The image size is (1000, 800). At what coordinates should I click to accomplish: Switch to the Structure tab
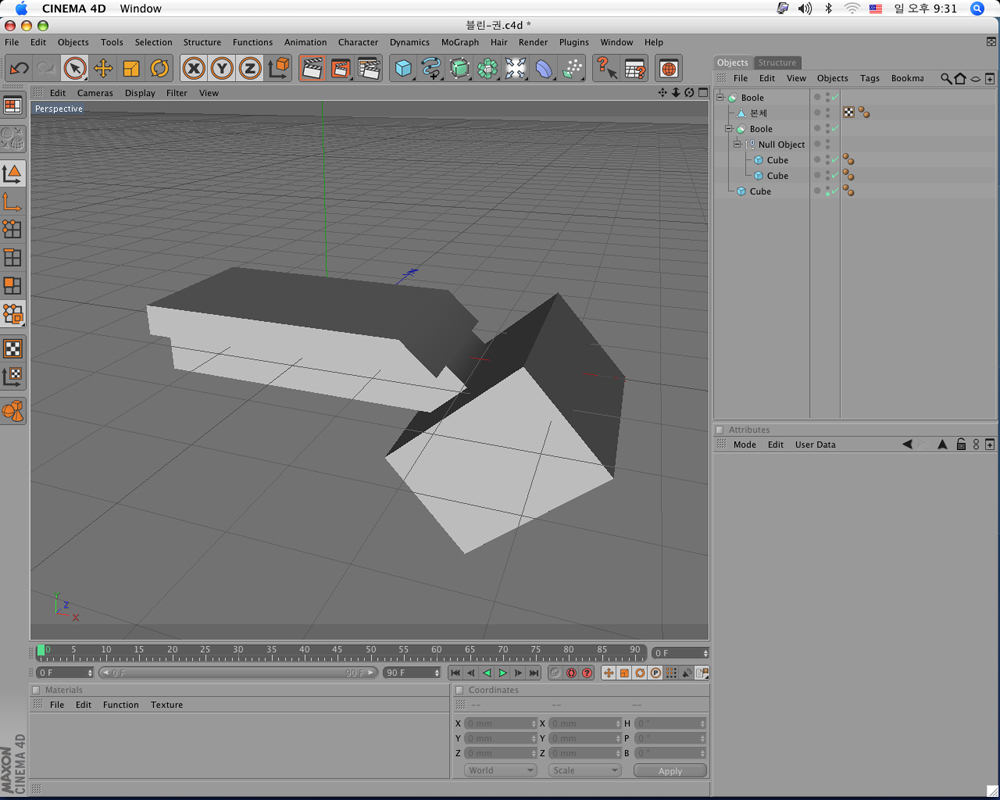tap(777, 62)
